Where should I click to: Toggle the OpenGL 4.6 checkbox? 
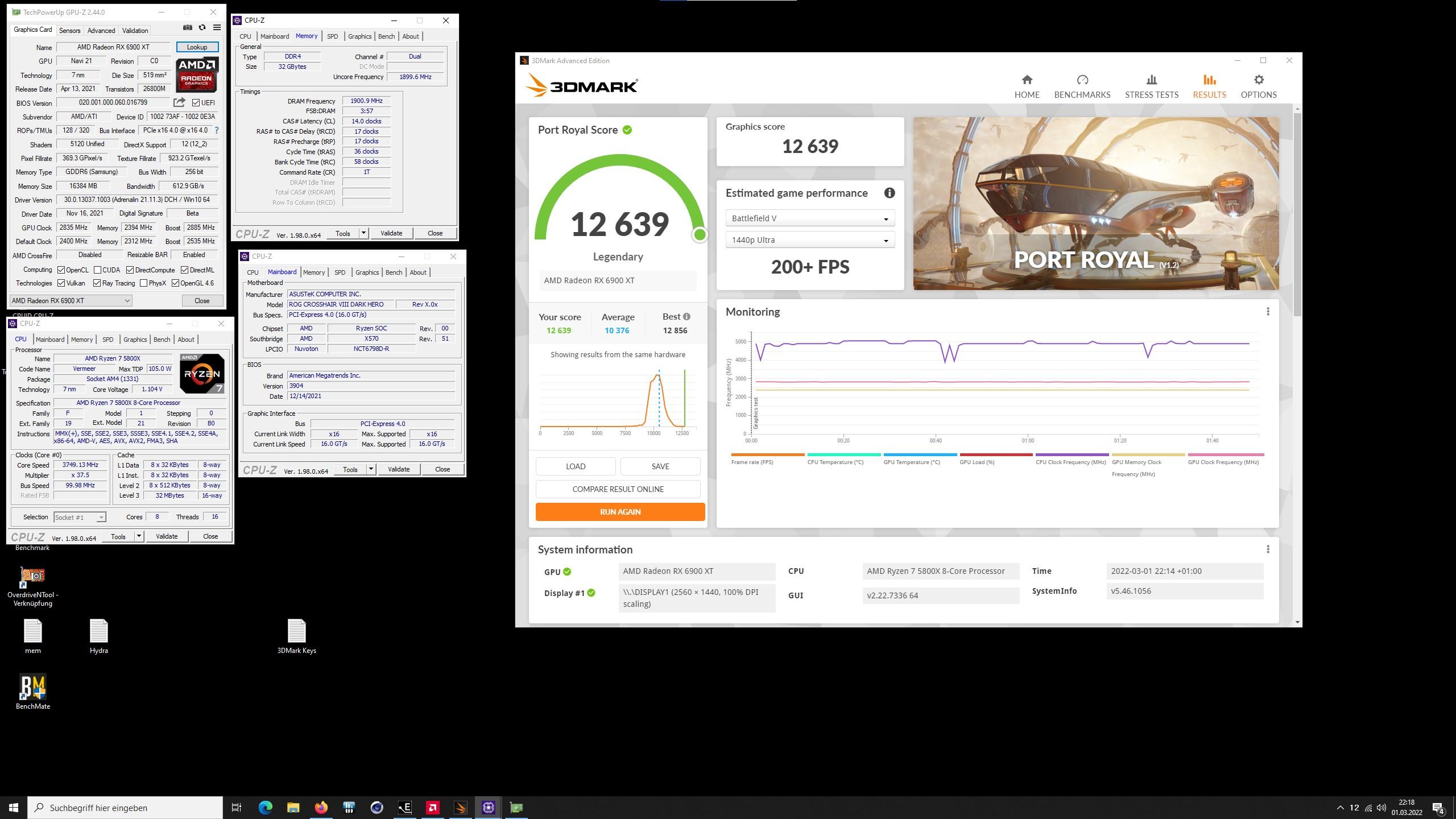175,283
